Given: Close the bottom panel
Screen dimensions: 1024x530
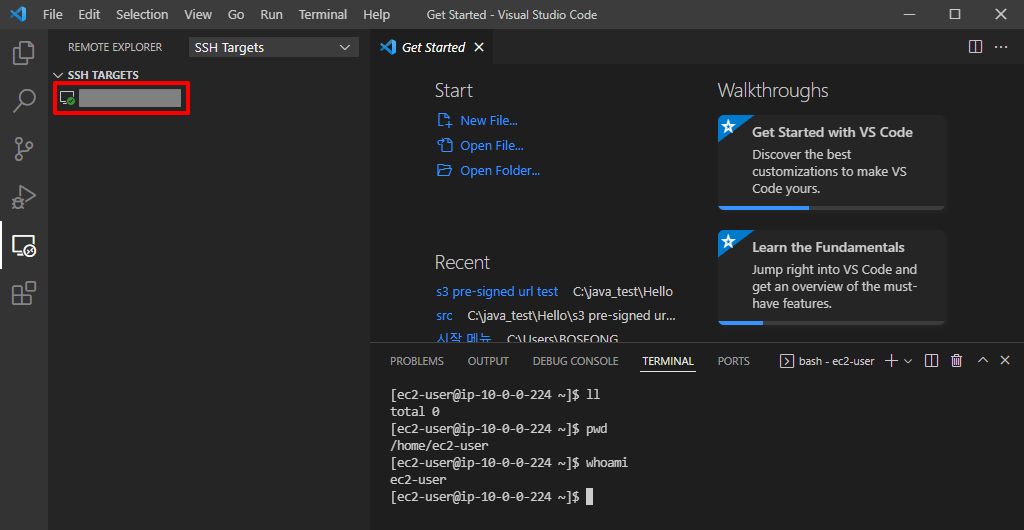Looking at the screenshot, I should pyautogui.click(x=1005, y=360).
